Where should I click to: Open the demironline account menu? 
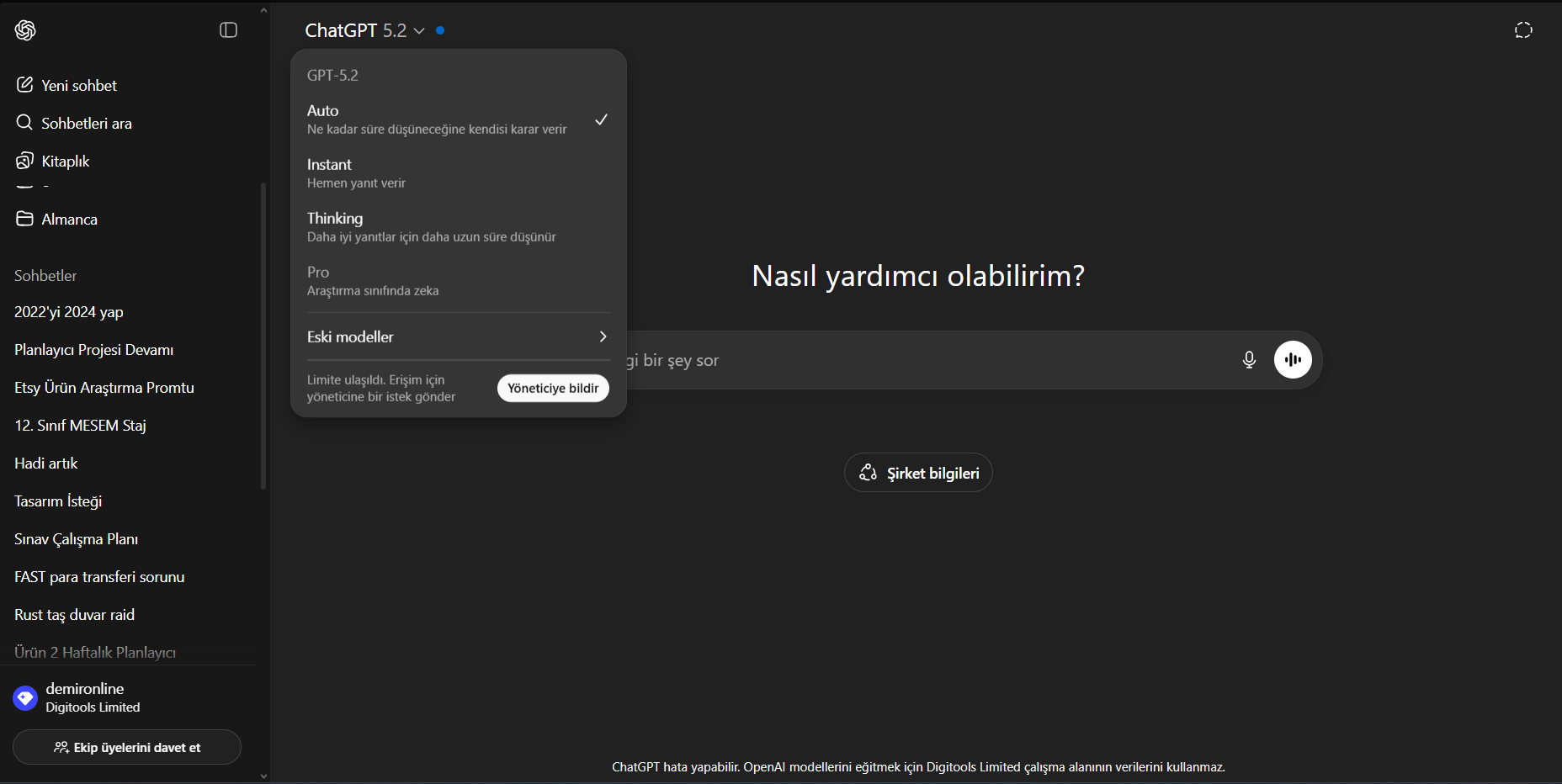pyautogui.click(x=127, y=697)
